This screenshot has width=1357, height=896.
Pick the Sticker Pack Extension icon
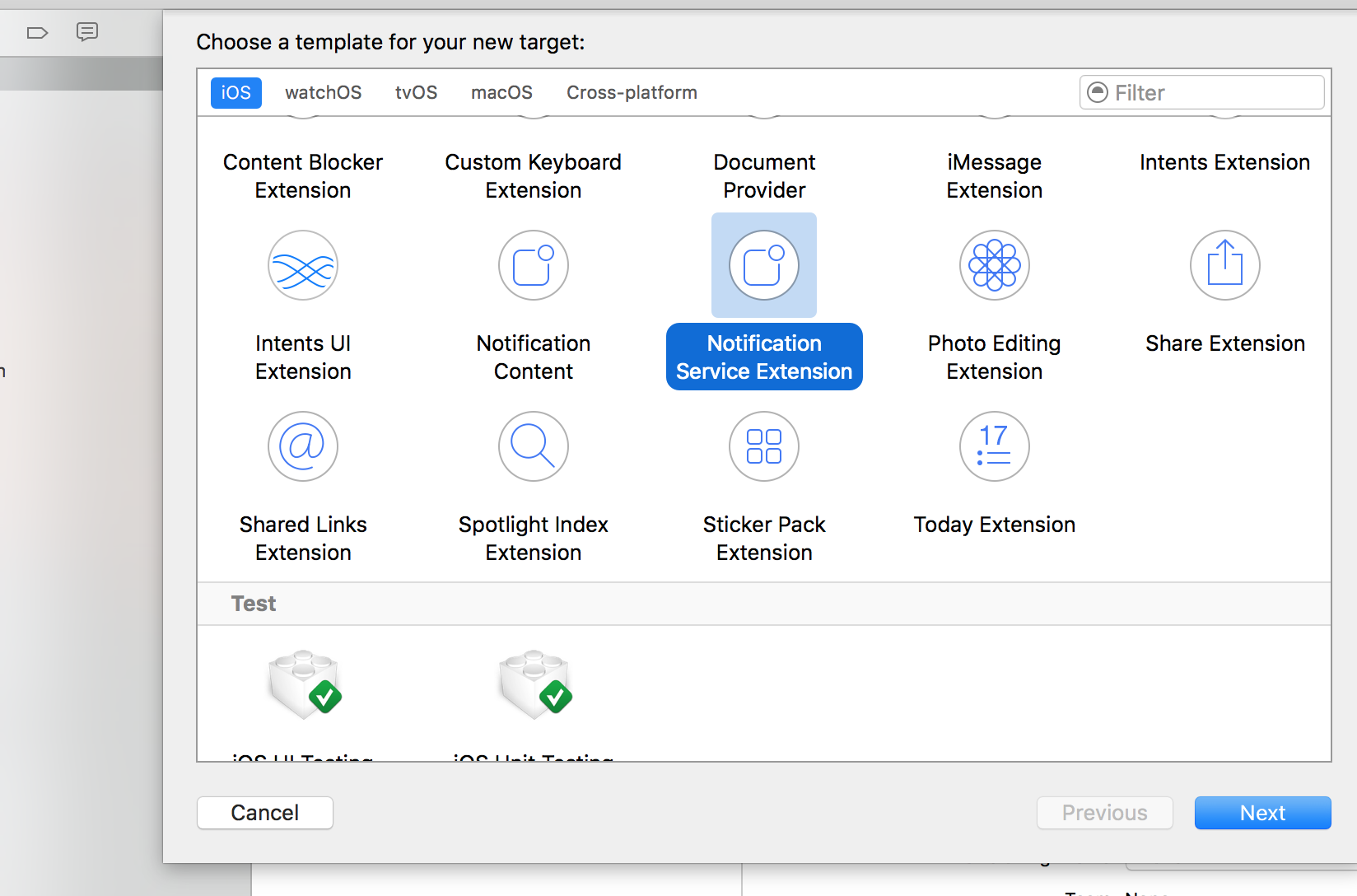click(x=764, y=447)
